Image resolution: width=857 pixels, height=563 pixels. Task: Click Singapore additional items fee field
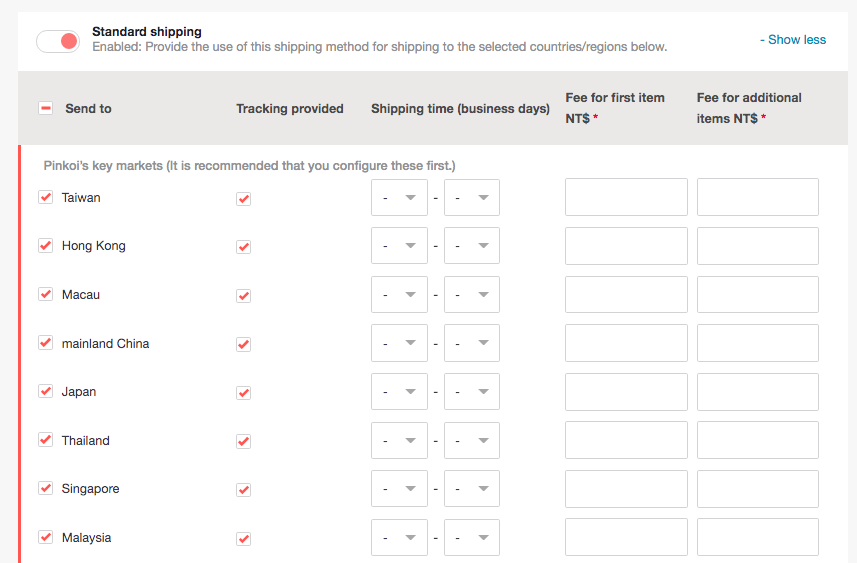pyautogui.click(x=757, y=489)
